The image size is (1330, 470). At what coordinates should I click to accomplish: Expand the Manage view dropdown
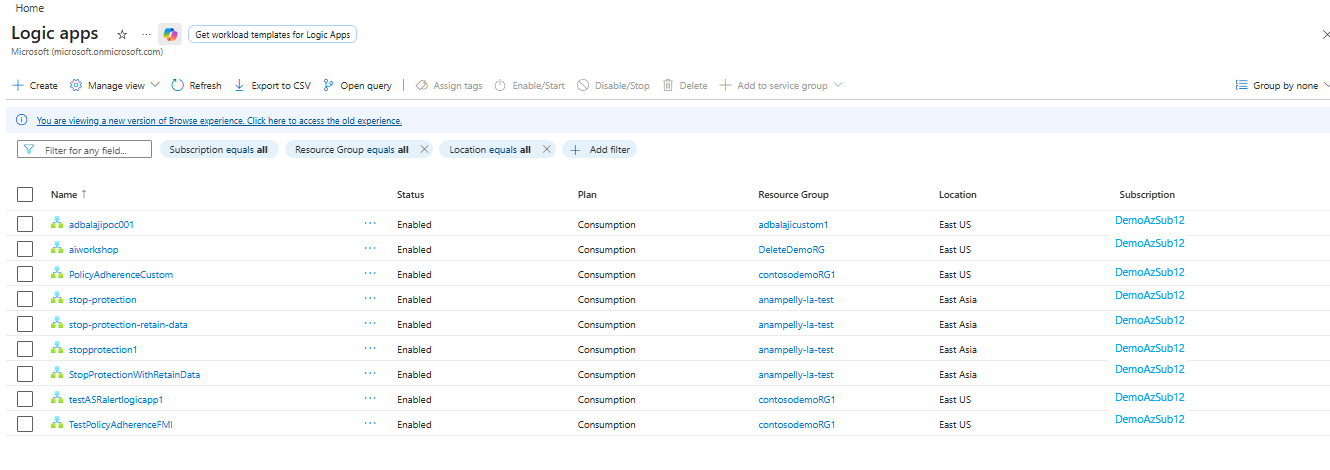[114, 85]
